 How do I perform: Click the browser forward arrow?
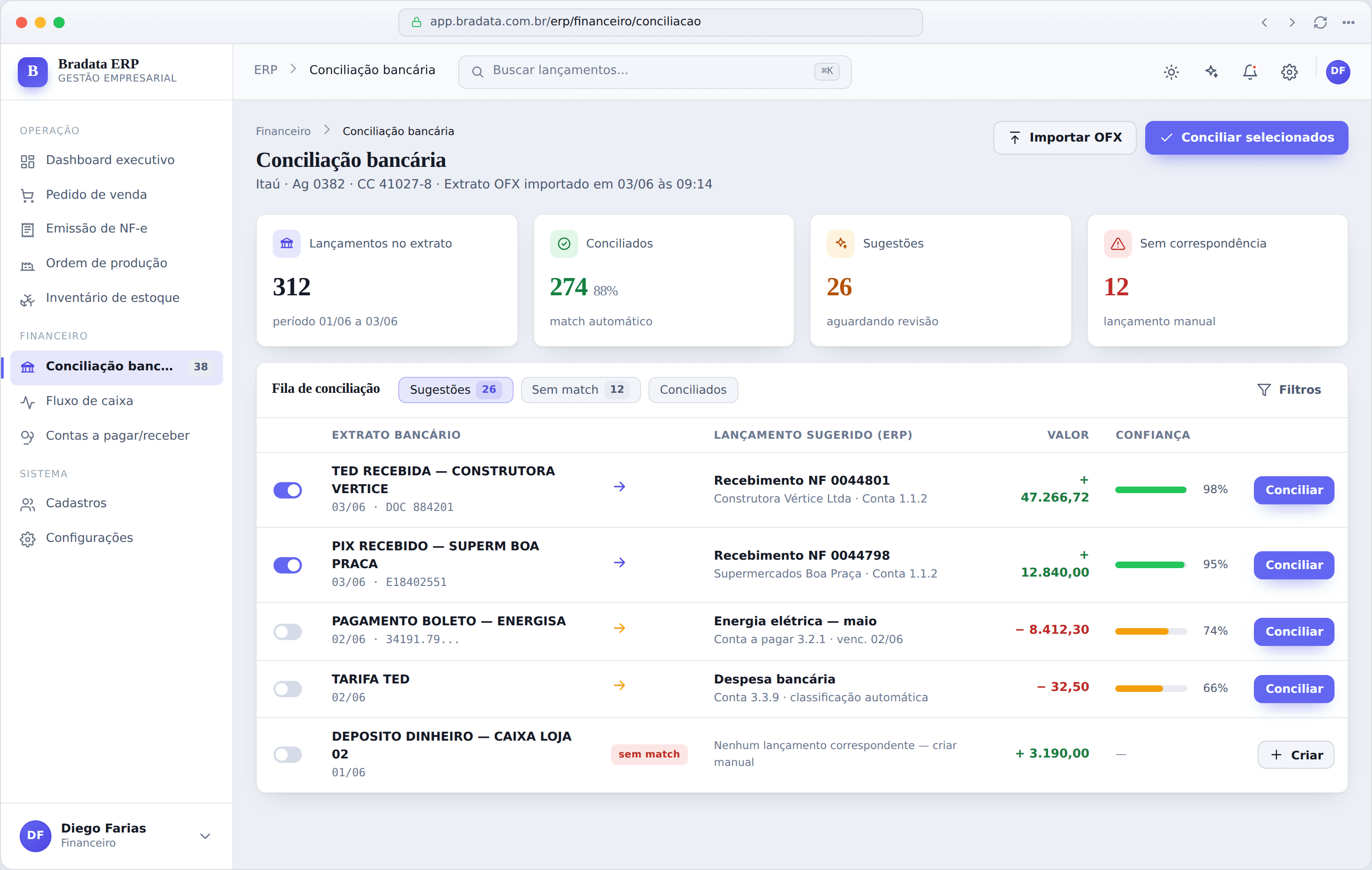click(1292, 22)
